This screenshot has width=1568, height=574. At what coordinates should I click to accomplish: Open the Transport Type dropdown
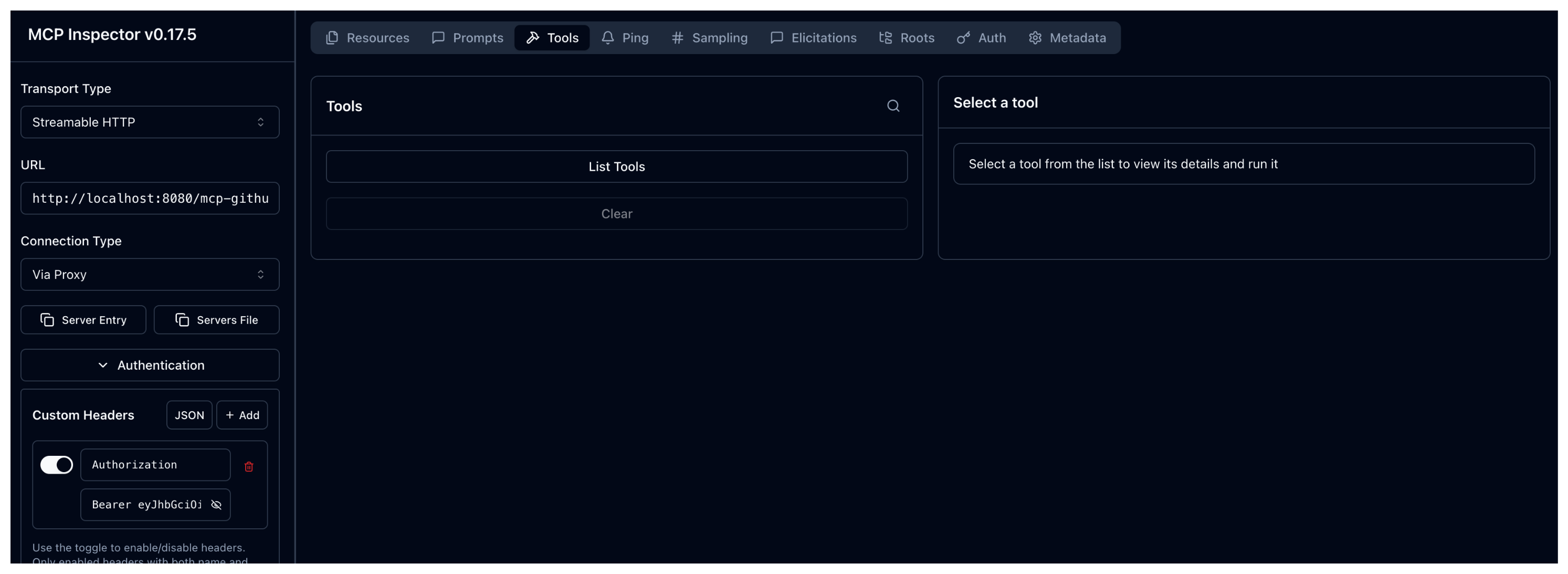pos(150,122)
